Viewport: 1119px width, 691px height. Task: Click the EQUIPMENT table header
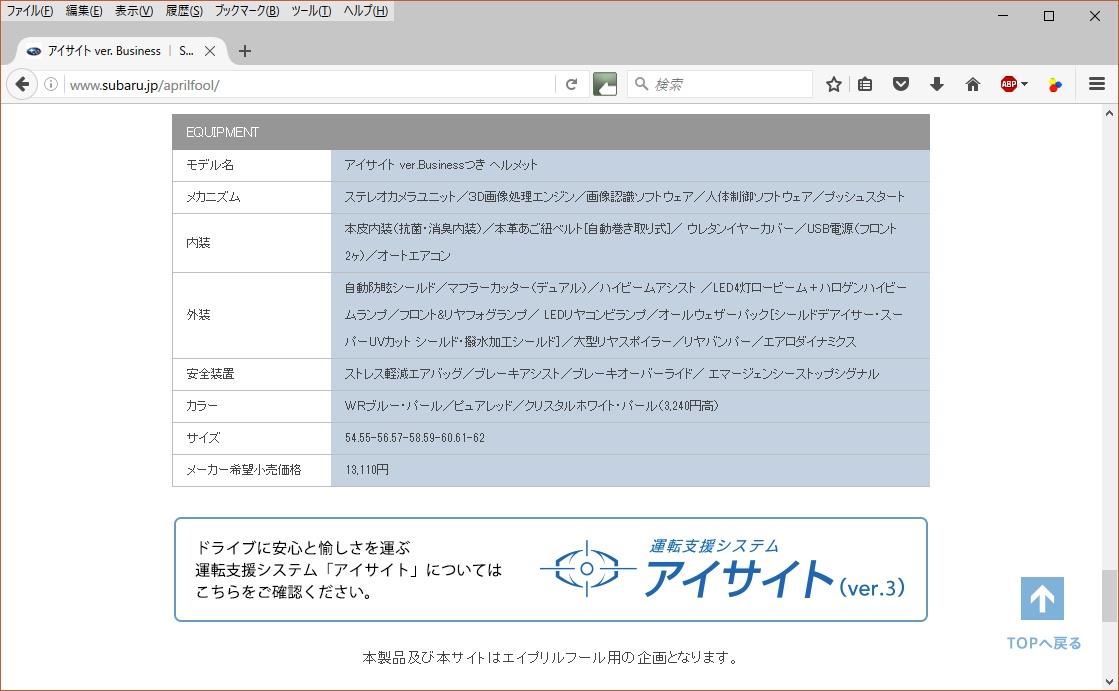point(550,132)
